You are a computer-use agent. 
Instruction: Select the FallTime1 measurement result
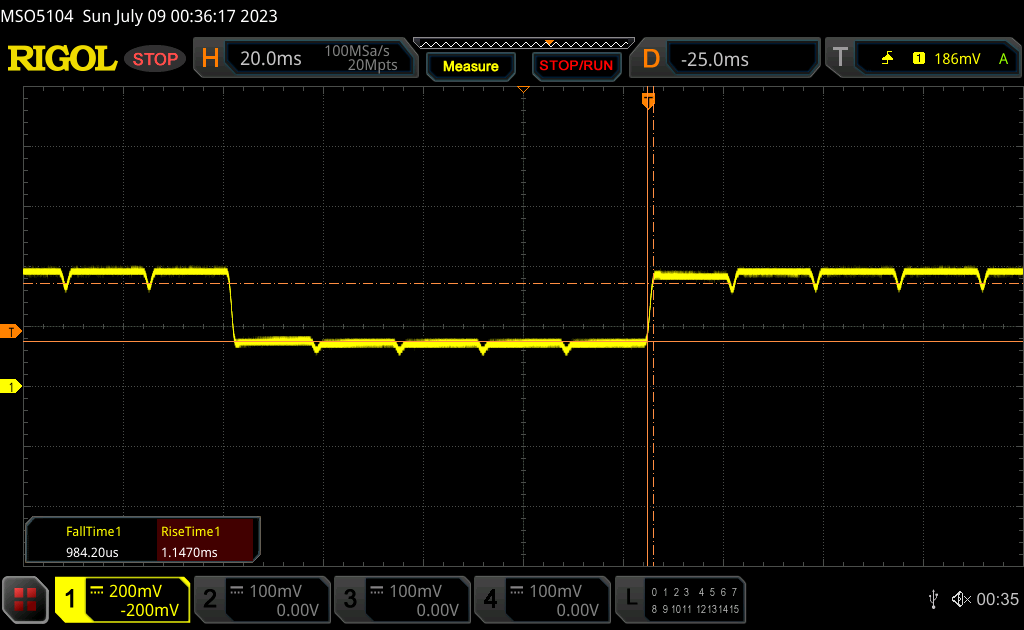pyautogui.click(x=93, y=541)
